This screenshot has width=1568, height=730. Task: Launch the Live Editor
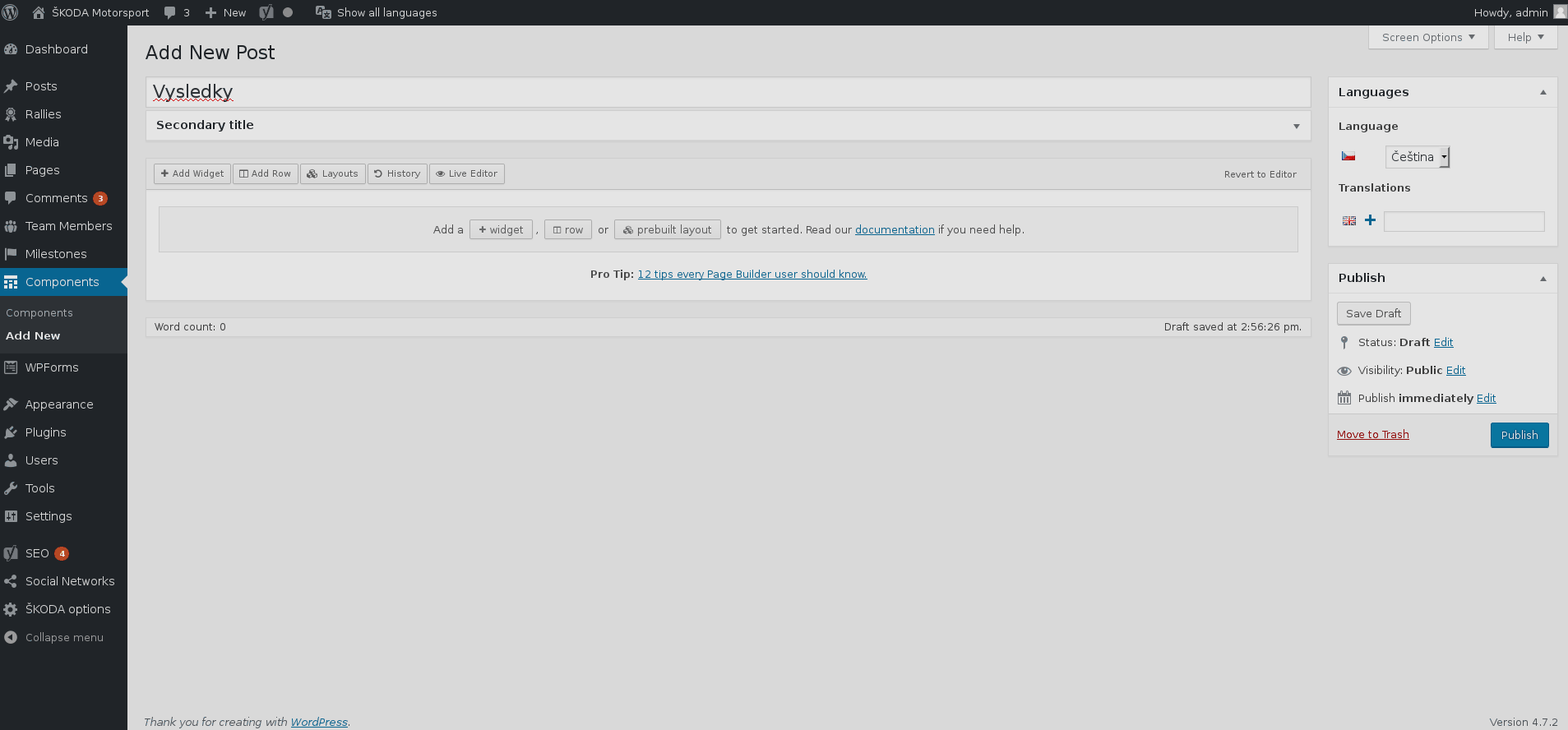(x=466, y=173)
